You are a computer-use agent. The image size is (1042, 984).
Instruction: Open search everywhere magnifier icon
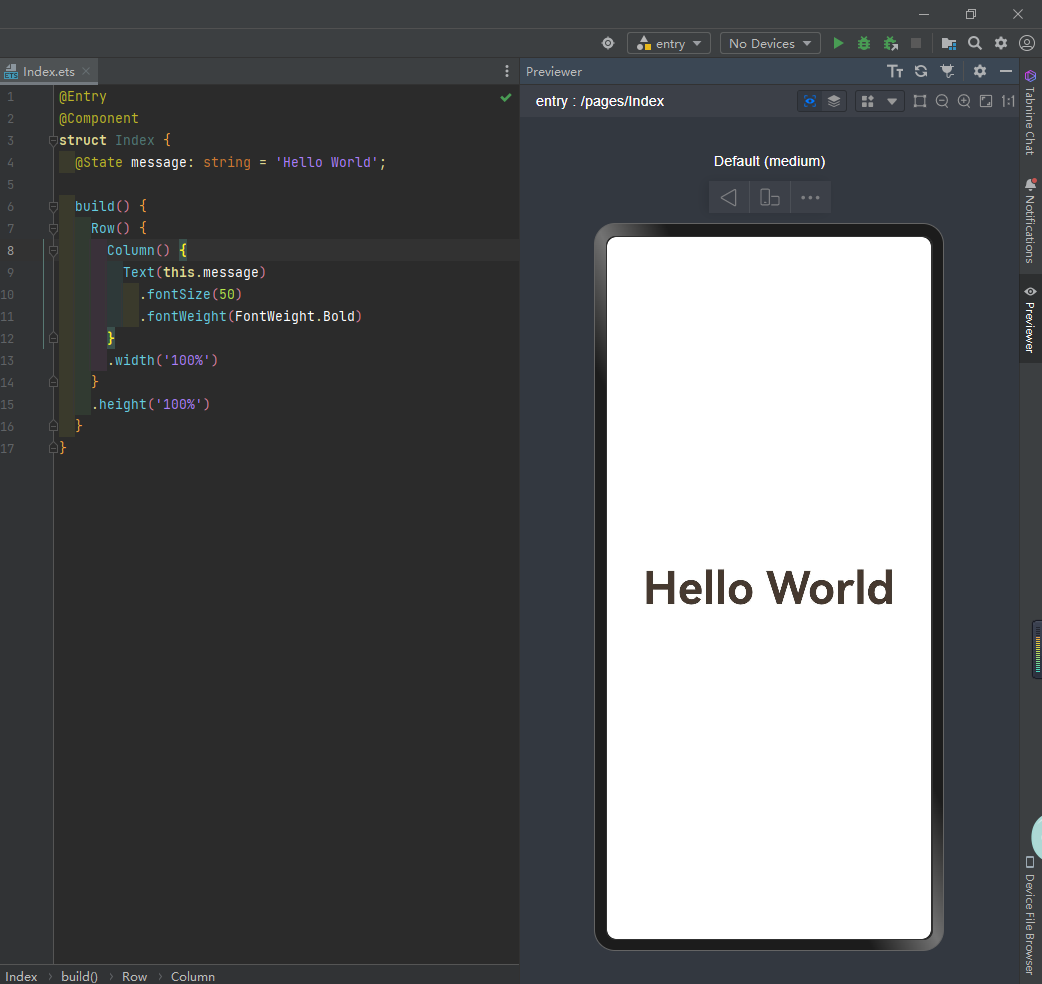(975, 43)
